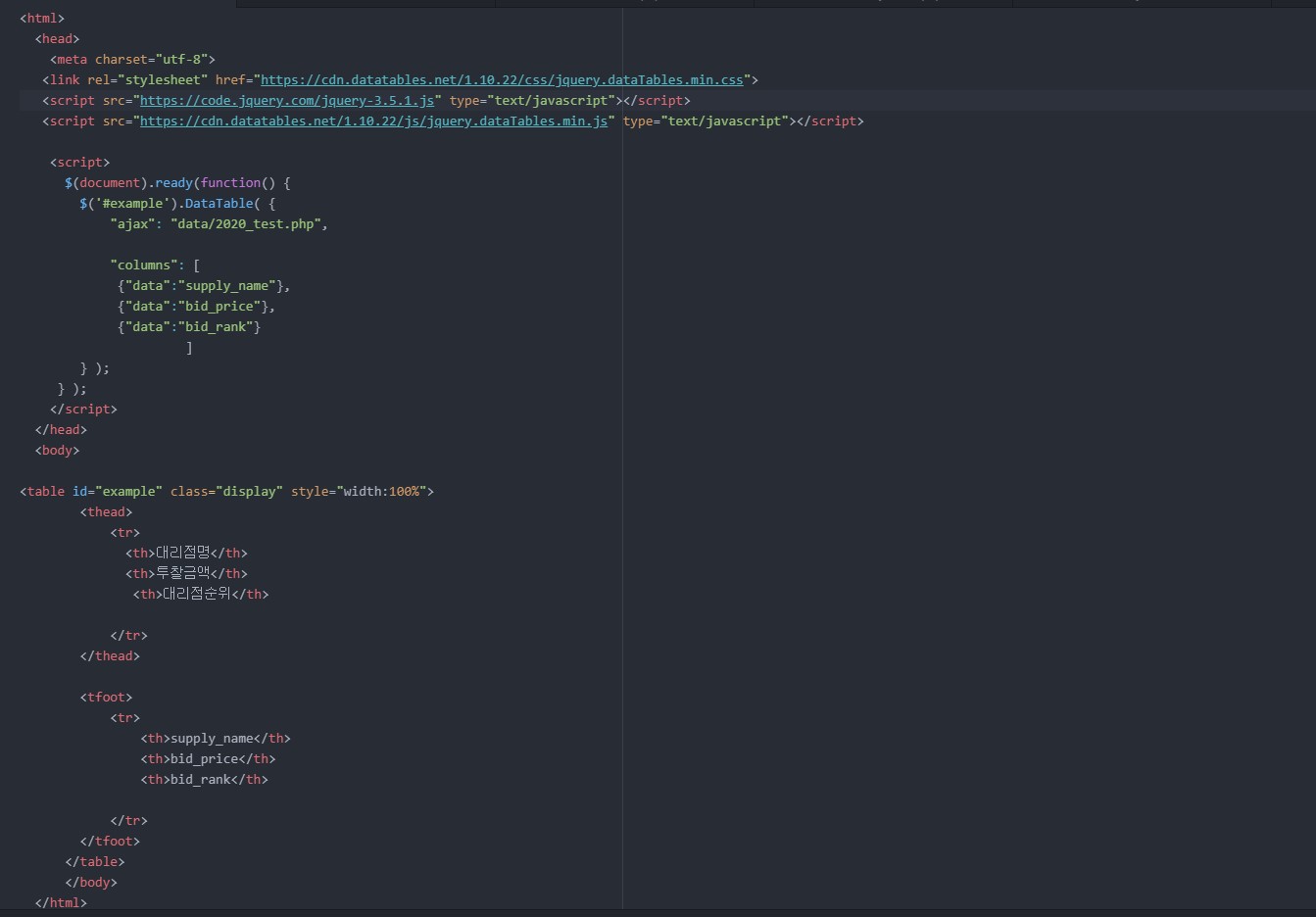The image size is (1316, 917).
Task: Click the closing html tag
Action: click(61, 902)
